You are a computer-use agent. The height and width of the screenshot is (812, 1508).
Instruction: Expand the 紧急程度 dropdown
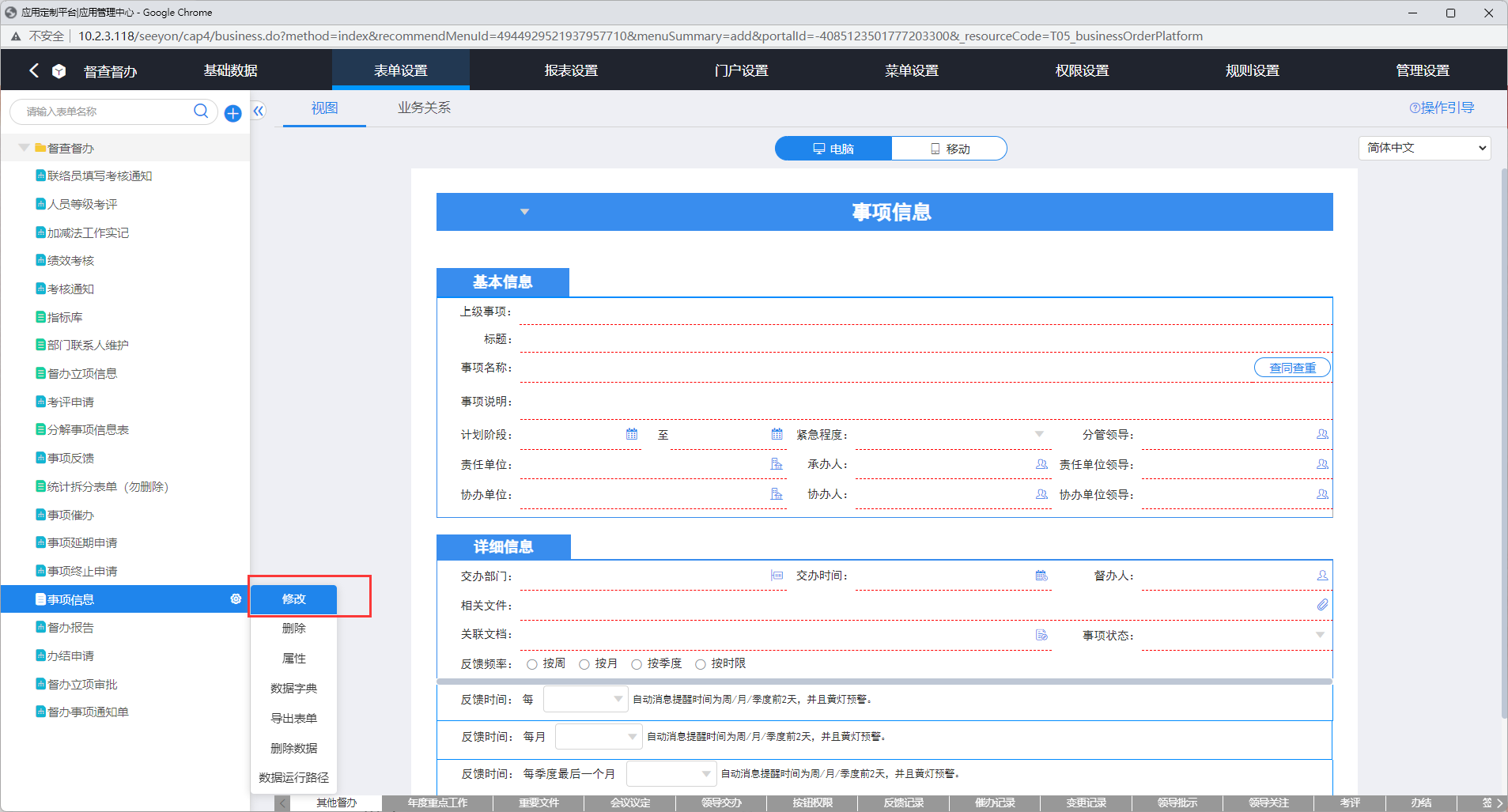tap(1039, 434)
